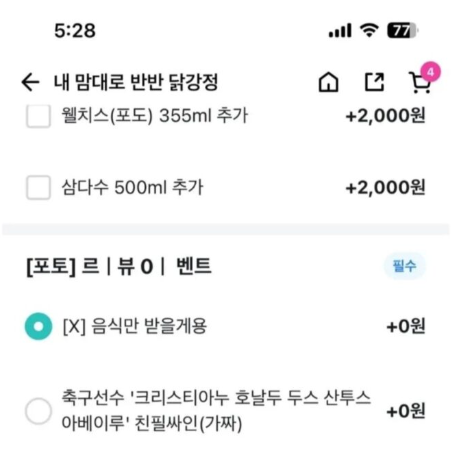
Task: Tap the [X] 음식만 받을게용 label text
Action: coord(135,326)
